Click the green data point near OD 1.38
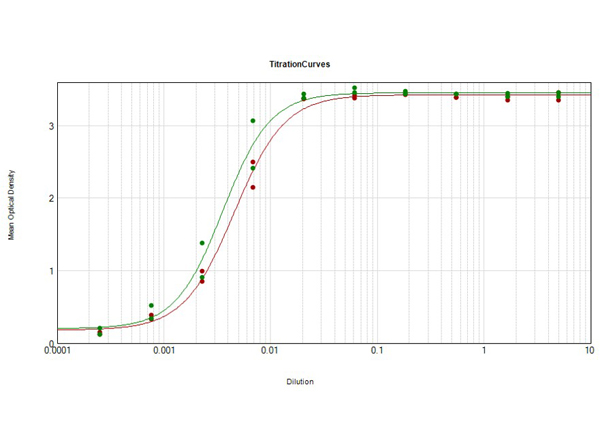600x447 pixels. tap(202, 243)
